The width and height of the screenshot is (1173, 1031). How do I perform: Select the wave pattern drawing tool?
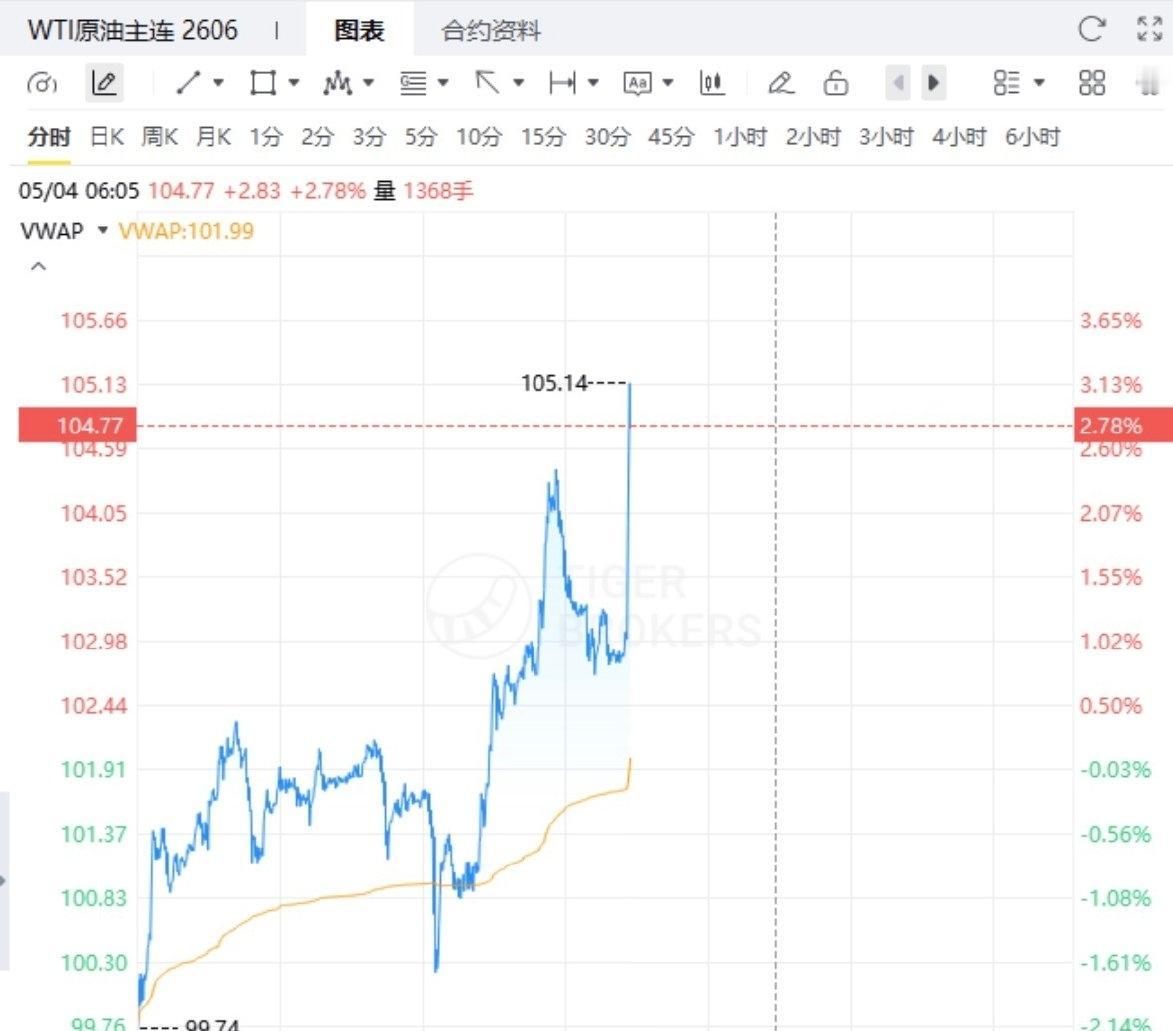337,83
